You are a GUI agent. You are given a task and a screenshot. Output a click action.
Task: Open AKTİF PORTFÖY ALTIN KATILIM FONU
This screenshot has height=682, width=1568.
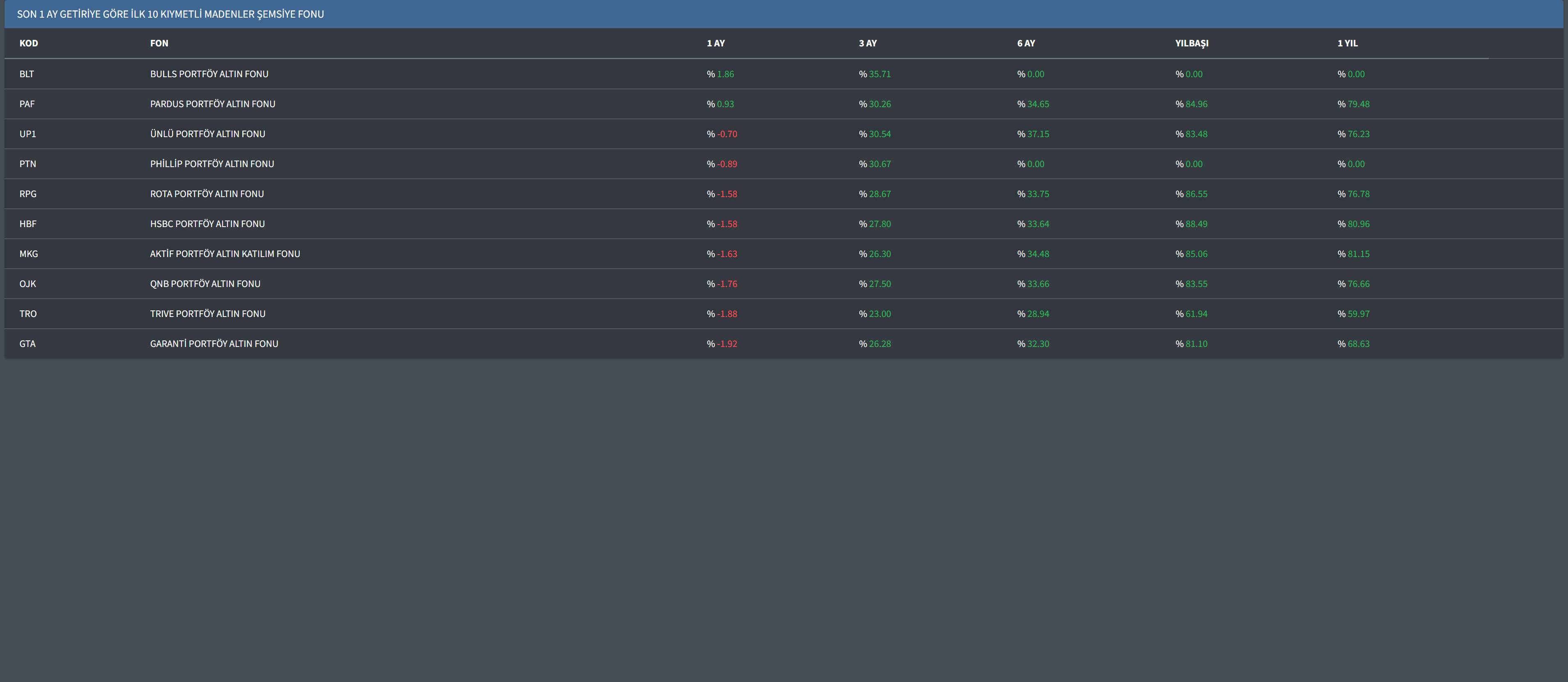225,254
